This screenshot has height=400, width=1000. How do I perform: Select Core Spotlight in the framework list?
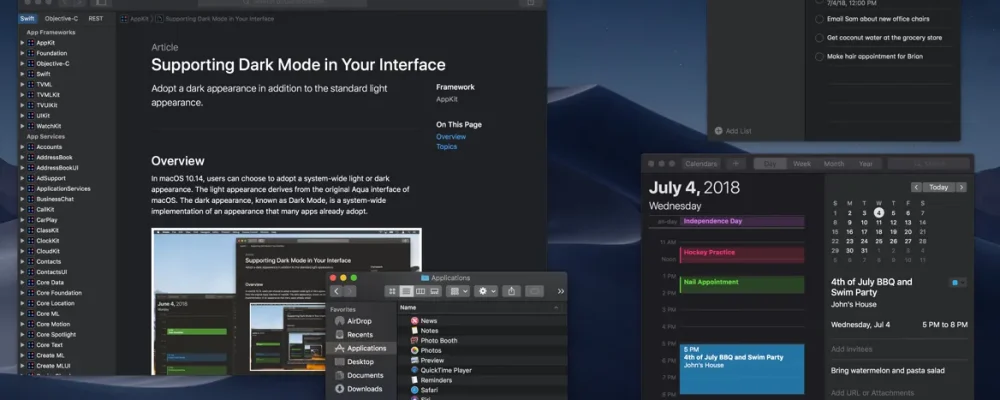(x=56, y=334)
